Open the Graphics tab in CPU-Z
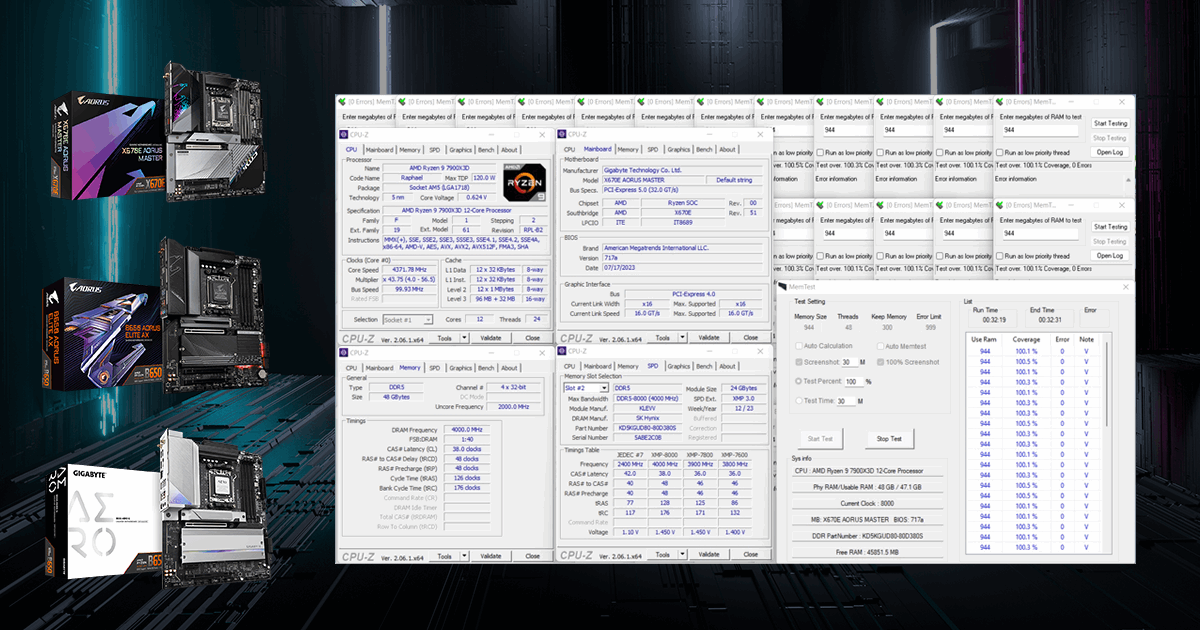Viewport: 1200px width, 630px height. tap(461, 149)
